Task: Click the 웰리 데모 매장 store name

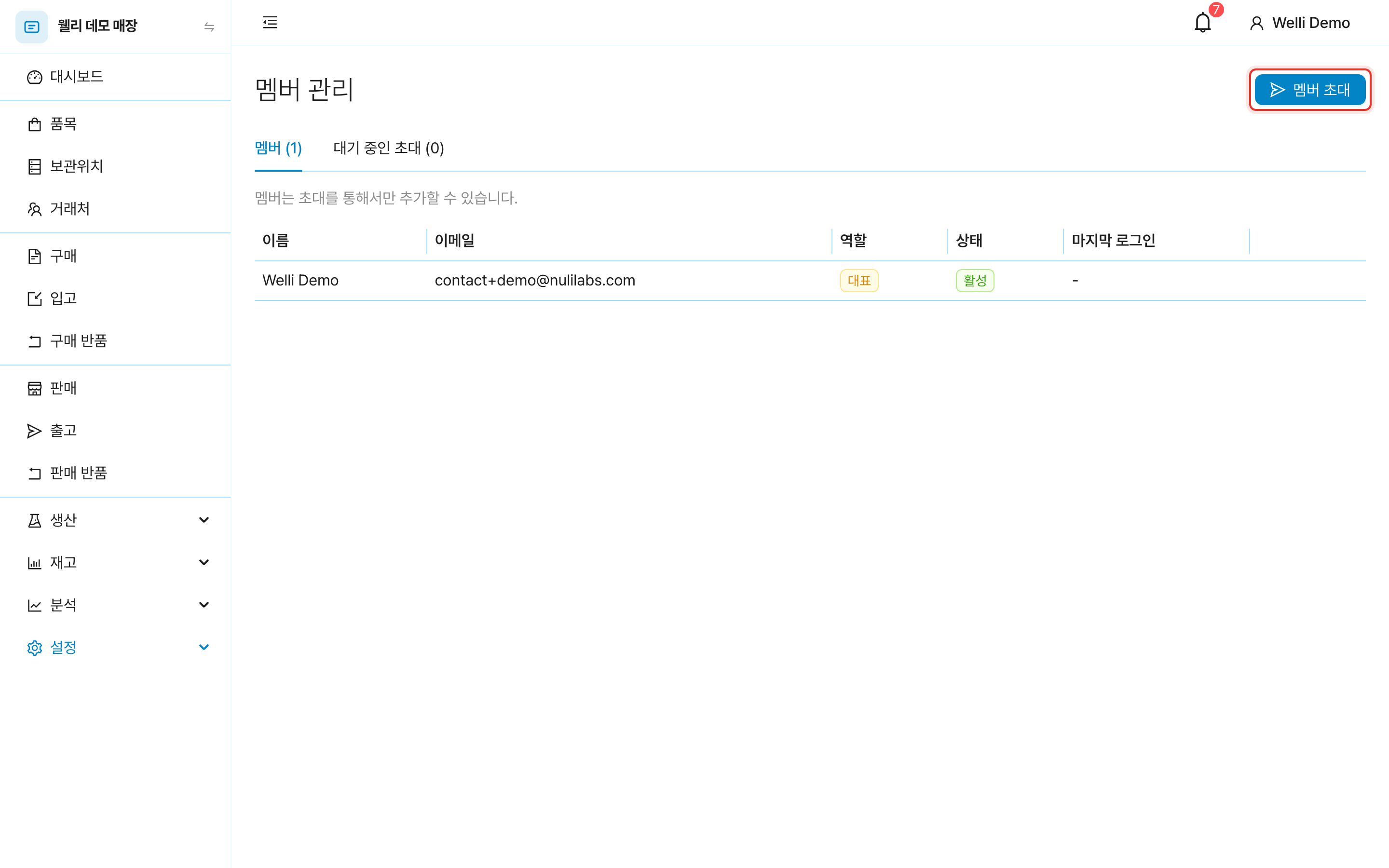Action: point(97,26)
